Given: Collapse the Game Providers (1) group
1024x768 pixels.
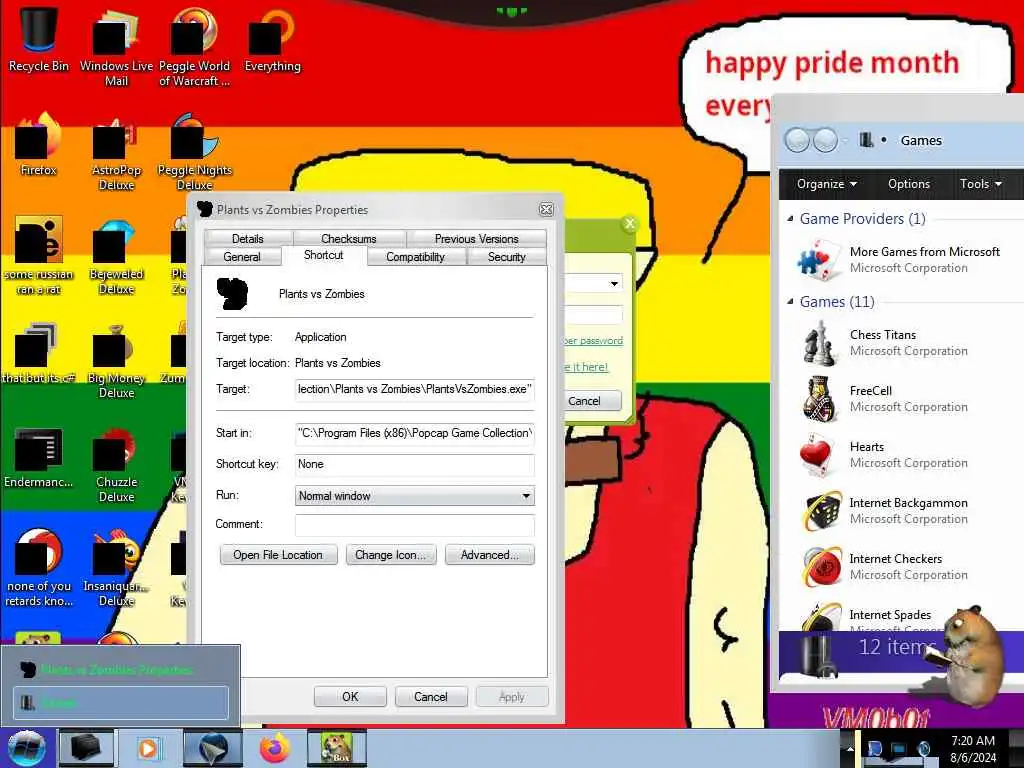Looking at the screenshot, I should (790, 219).
